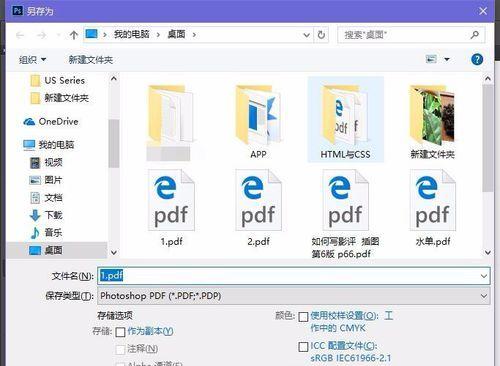
Task: Open 下载 folder in sidebar
Action: point(46,215)
